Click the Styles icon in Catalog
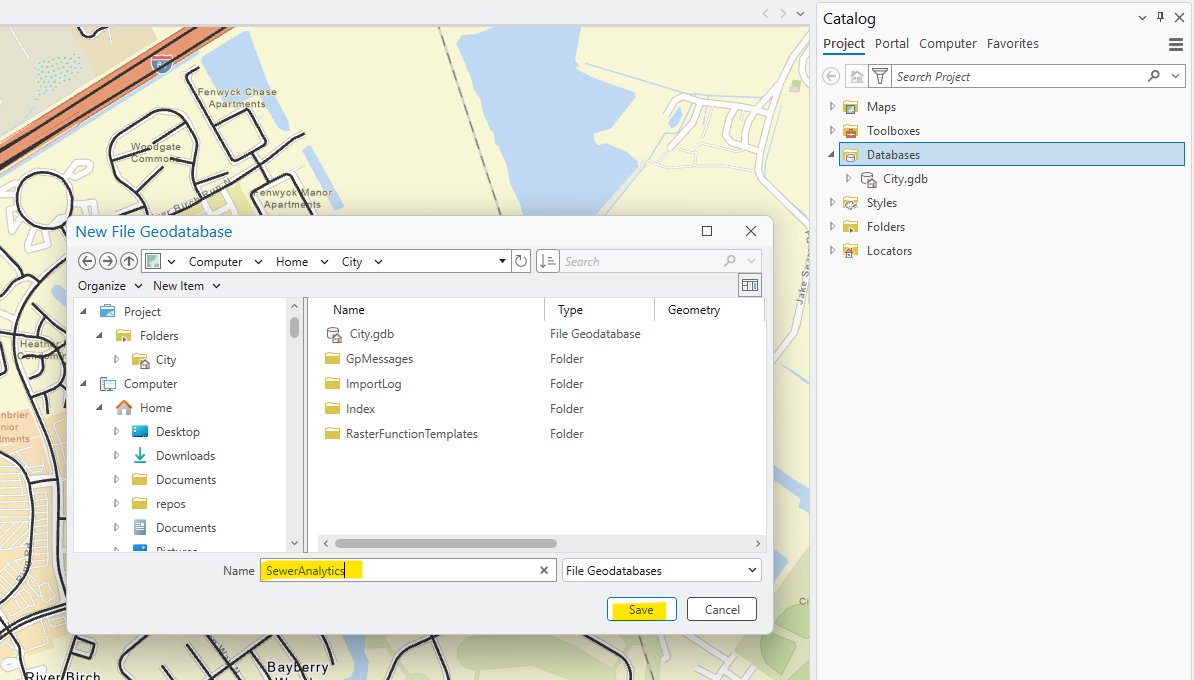This screenshot has width=1194, height=680. pyautogui.click(x=851, y=203)
